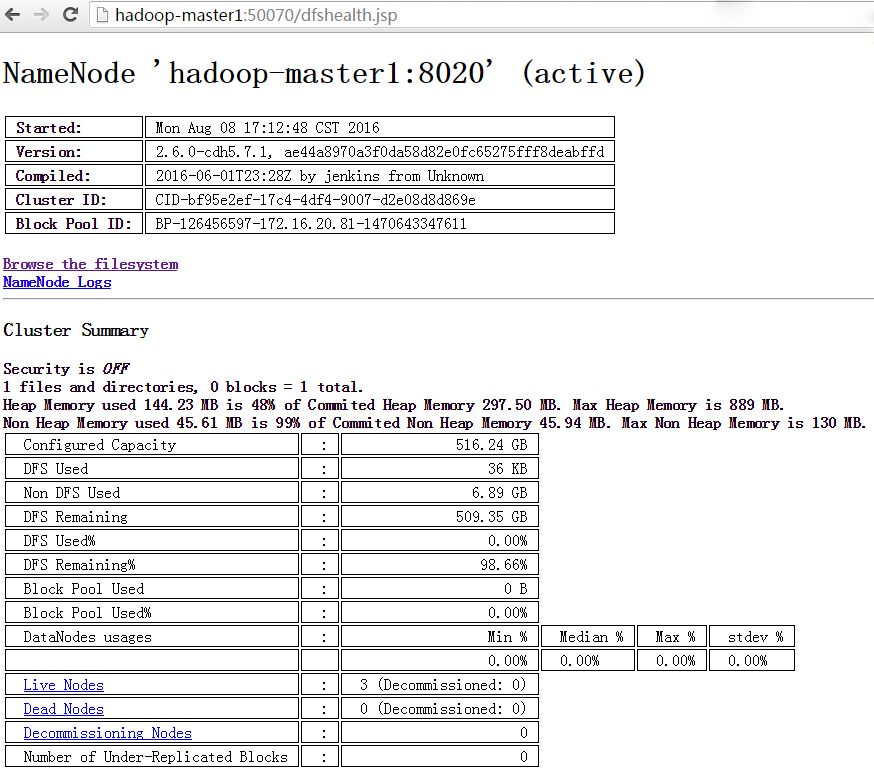874x779 pixels.
Task: Select the Version: label cell
Action: [74, 151]
